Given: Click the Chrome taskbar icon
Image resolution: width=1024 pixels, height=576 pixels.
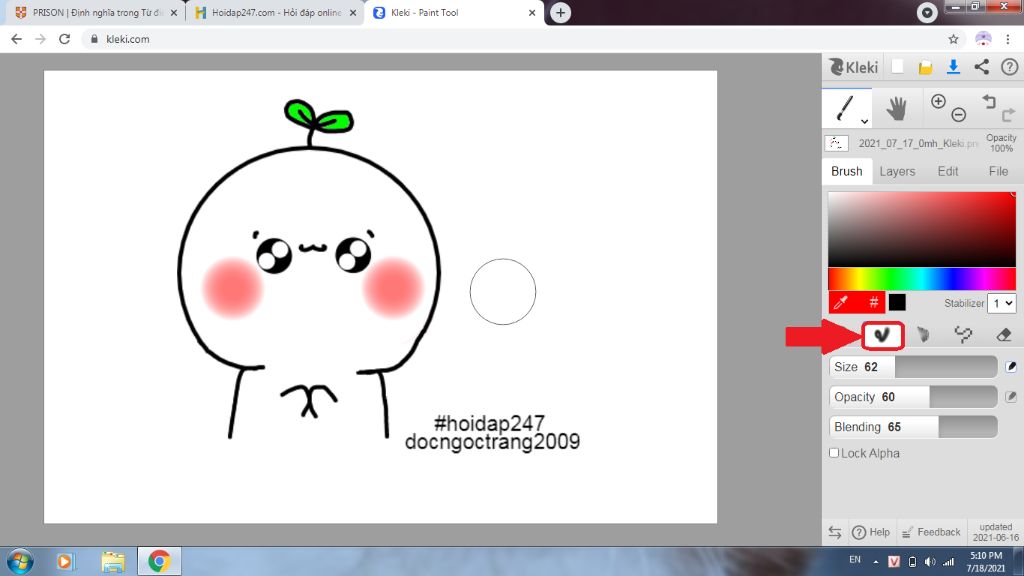Looking at the screenshot, I should pos(159,562).
